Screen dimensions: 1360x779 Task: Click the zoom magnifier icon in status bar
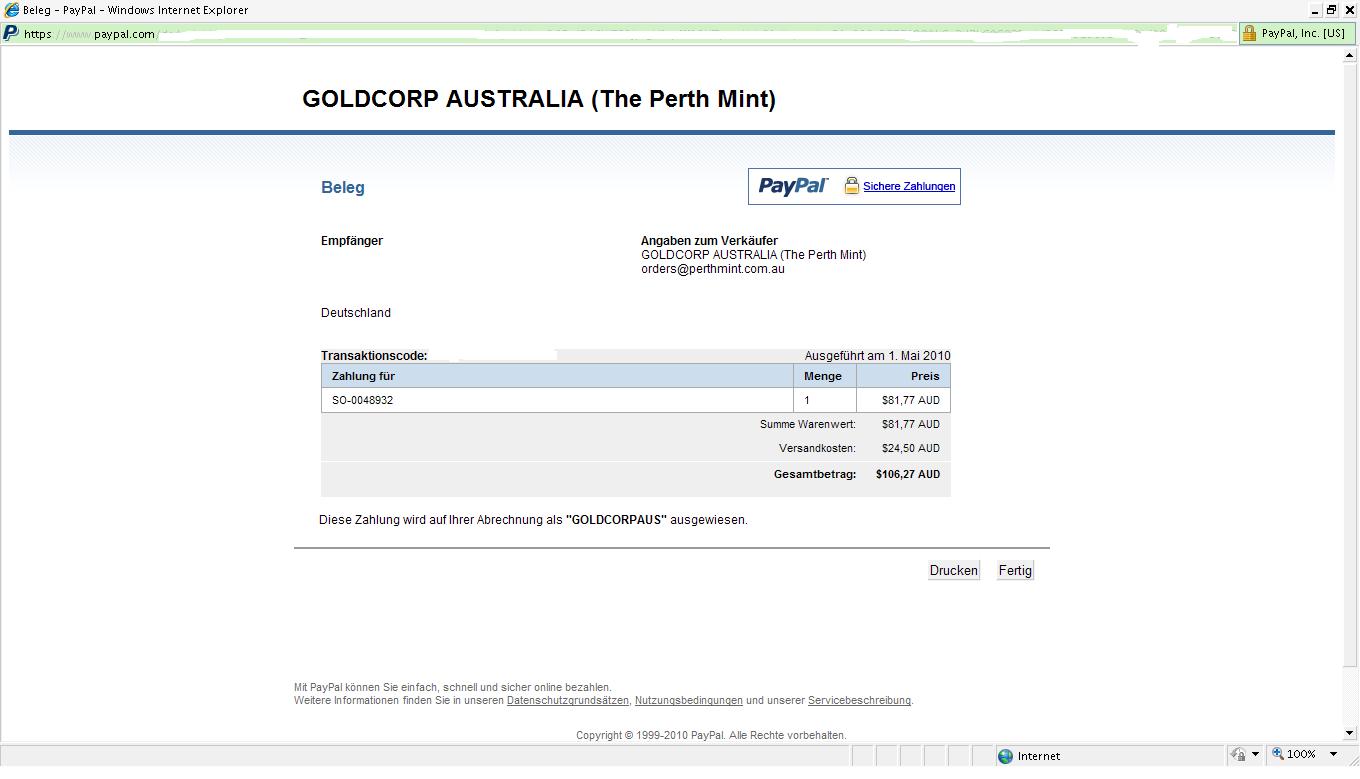1277,754
